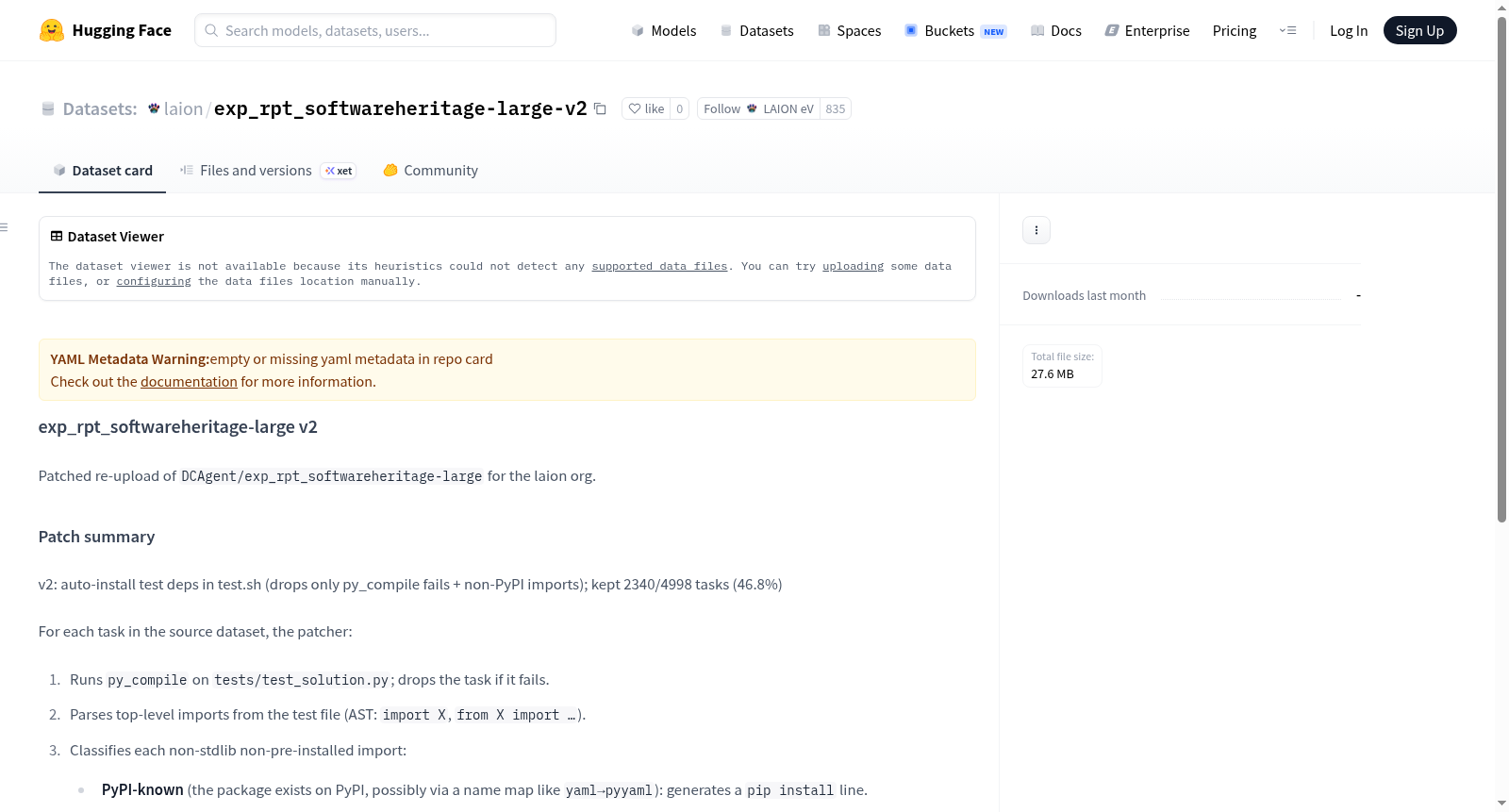Open Spaces from the top navigation

click(850, 30)
